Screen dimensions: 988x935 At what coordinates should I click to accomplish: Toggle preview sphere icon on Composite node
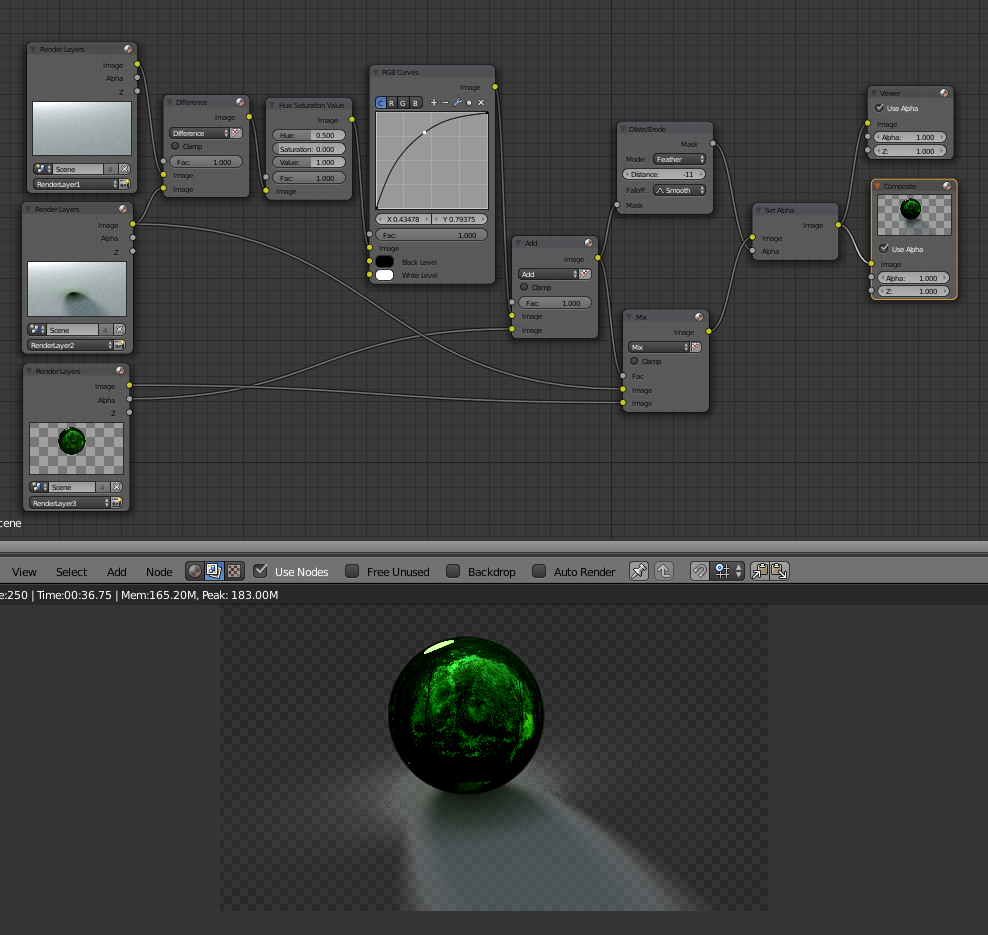click(947, 186)
